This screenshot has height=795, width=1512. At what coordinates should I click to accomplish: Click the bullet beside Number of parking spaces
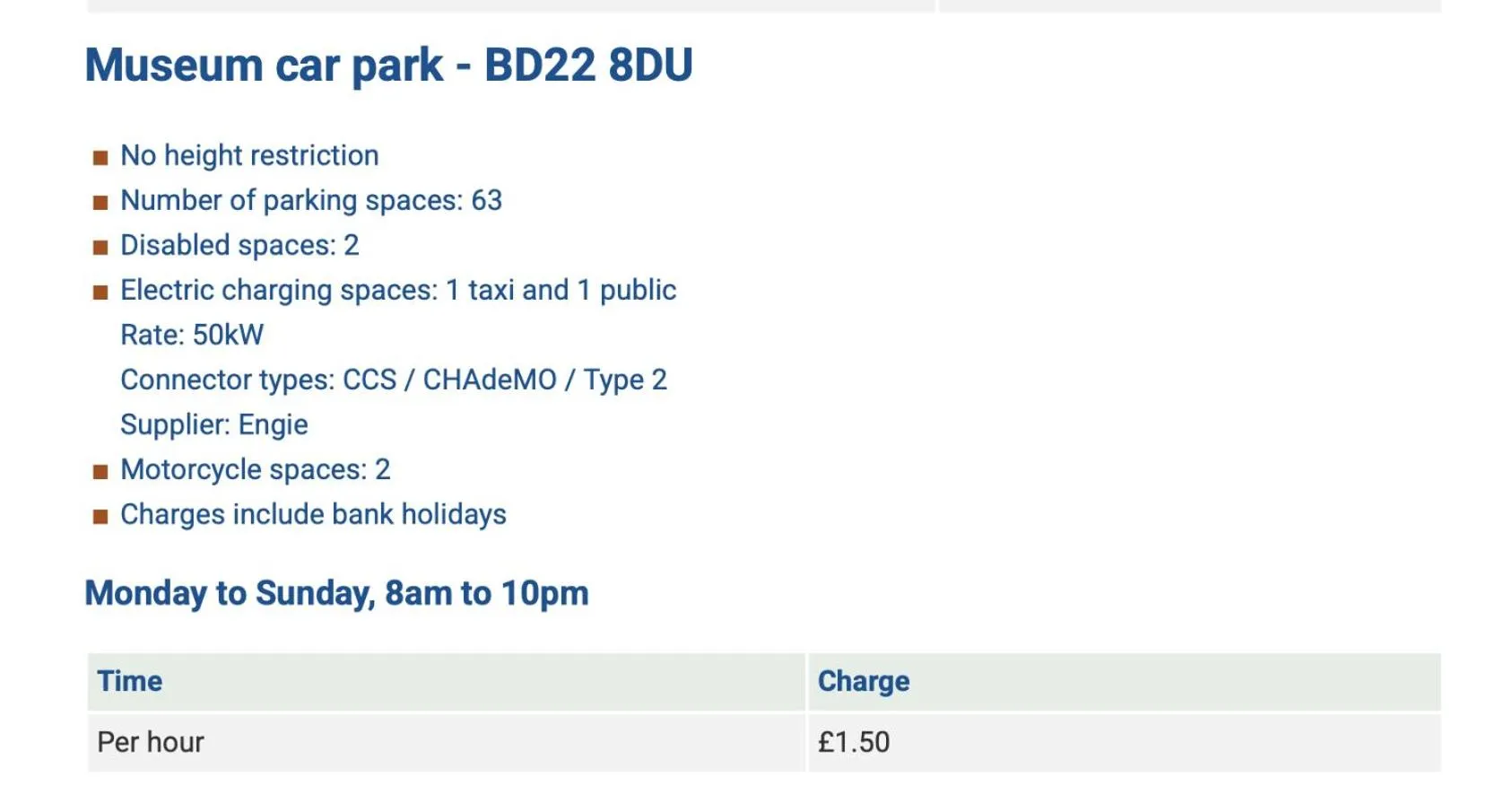click(x=100, y=203)
